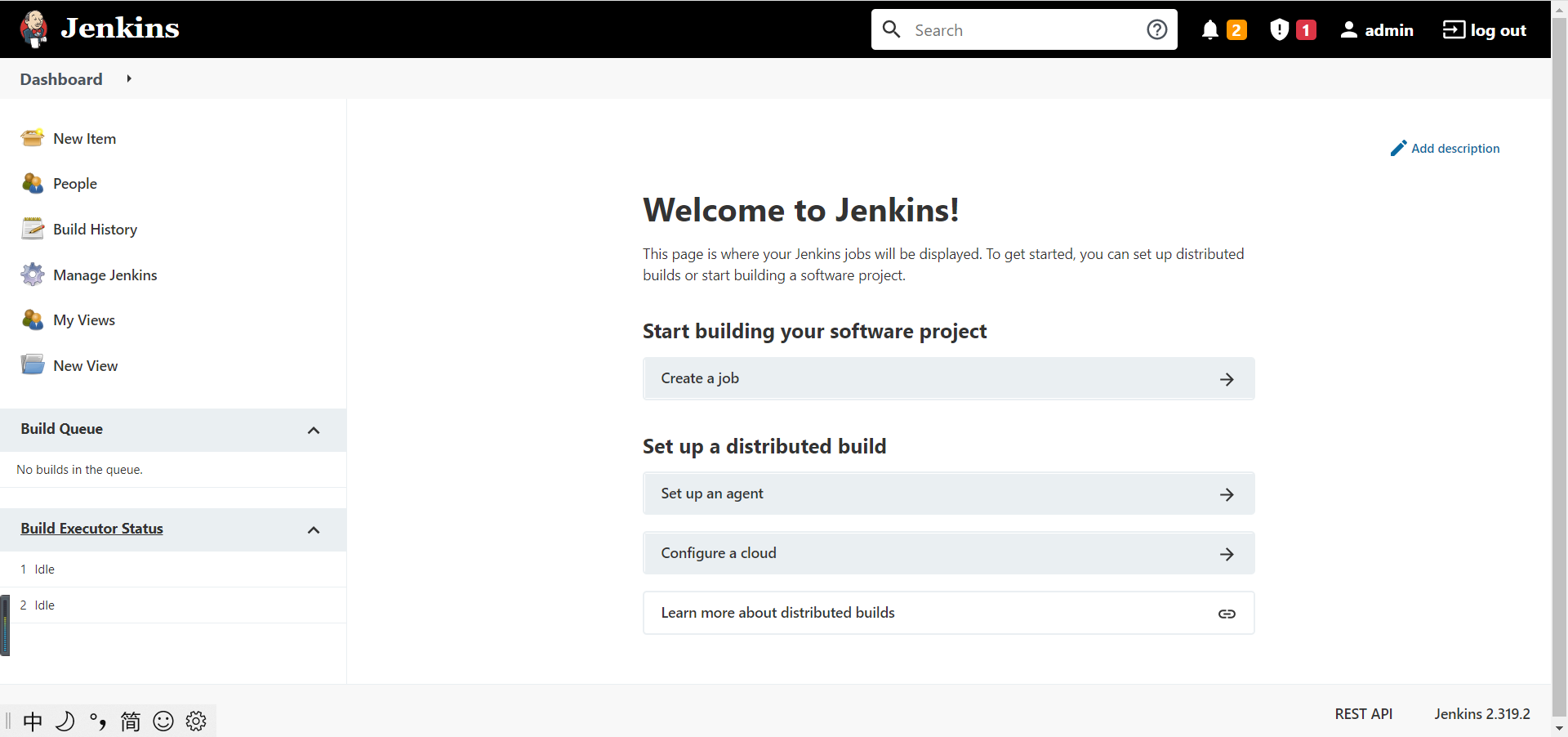This screenshot has height=737, width=1568.
Task: Click the Configure a cloud button
Action: click(x=948, y=553)
